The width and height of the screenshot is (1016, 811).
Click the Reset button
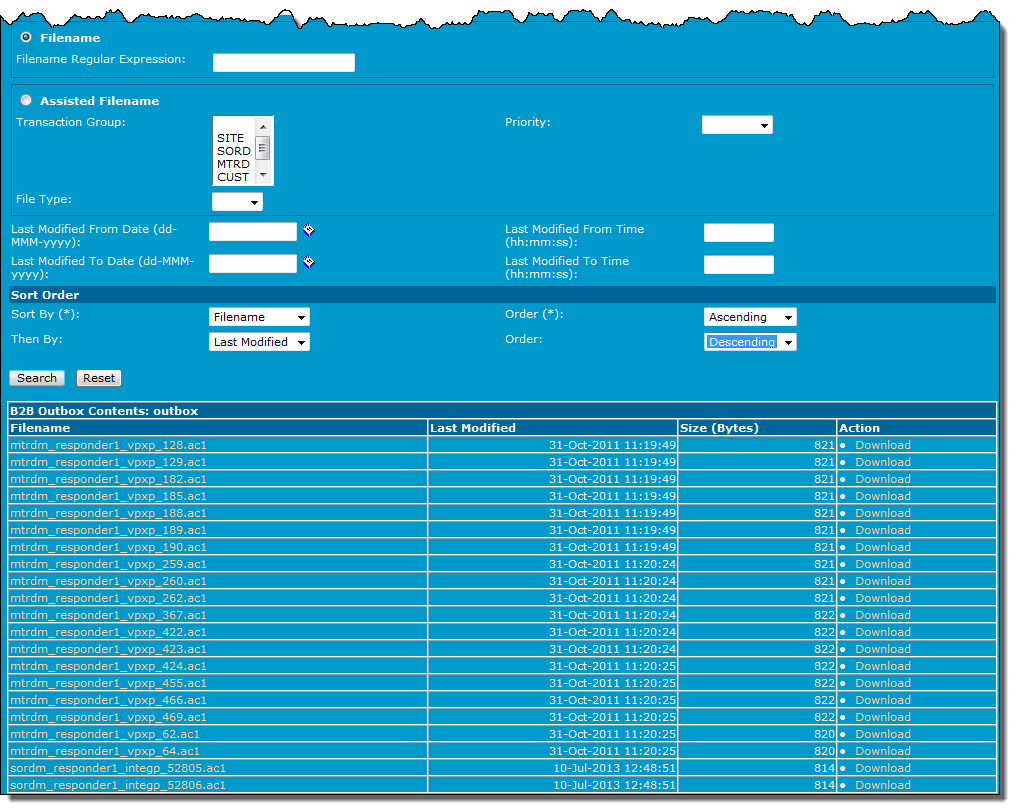coord(99,378)
